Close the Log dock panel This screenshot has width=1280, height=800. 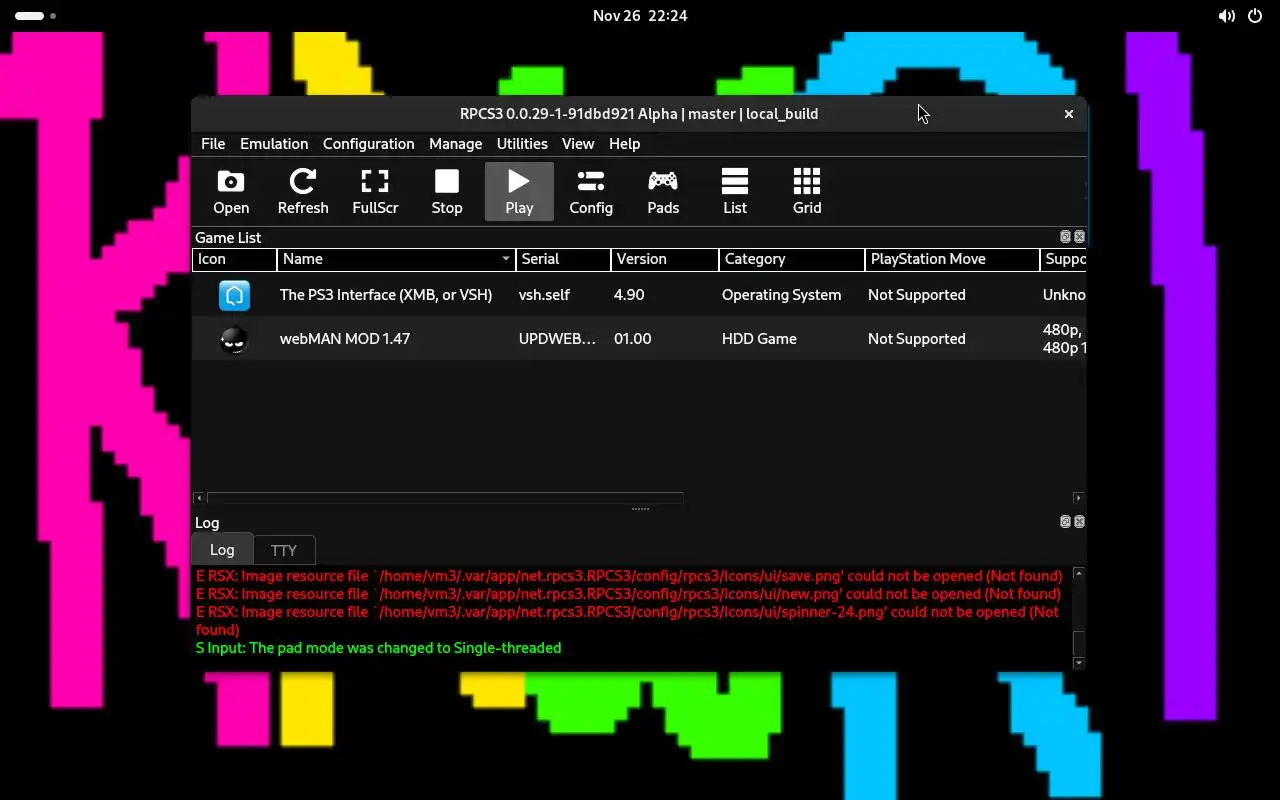[1079, 522]
